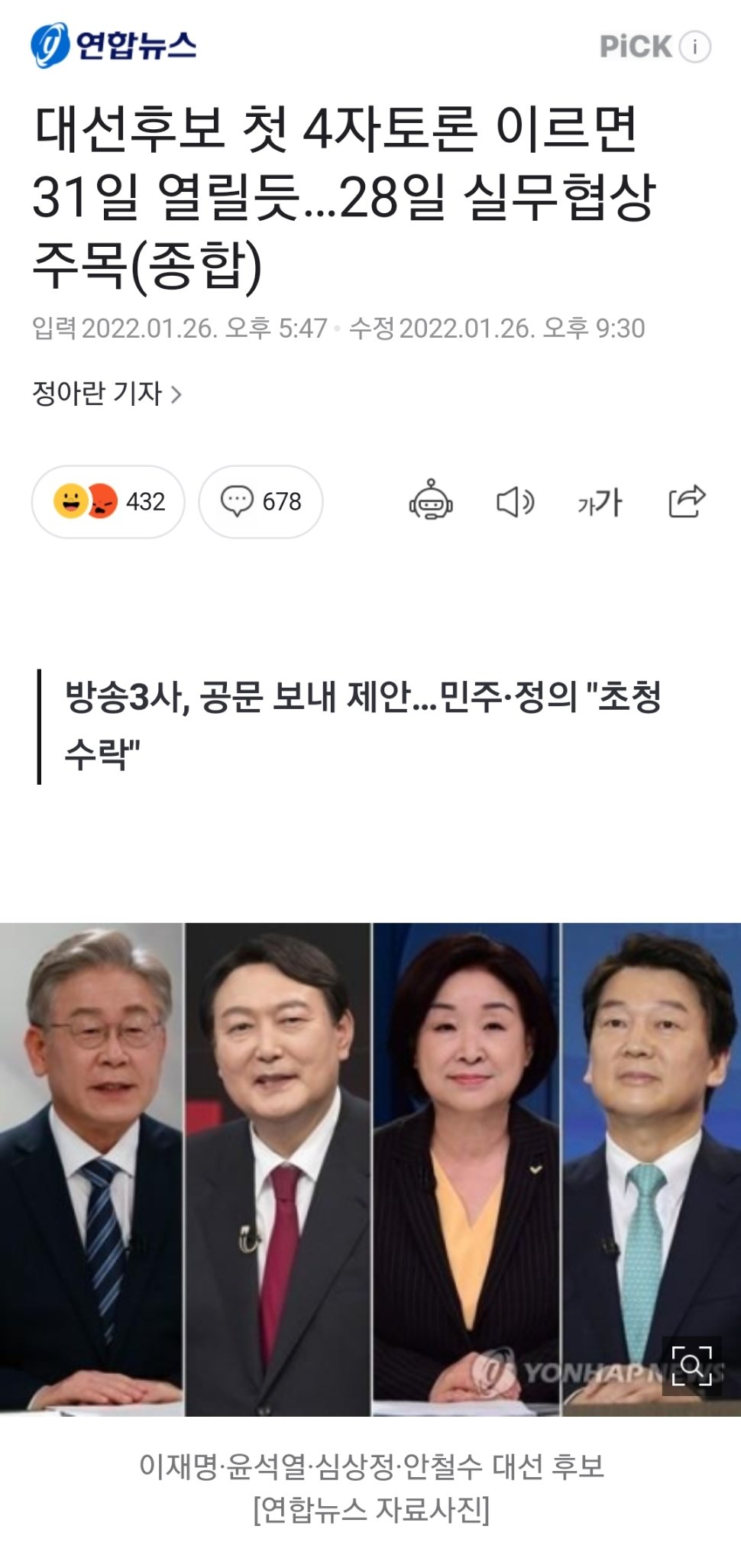Play article audio with the speaker icon
Image resolution: width=741 pixels, height=1568 pixels.
(516, 502)
